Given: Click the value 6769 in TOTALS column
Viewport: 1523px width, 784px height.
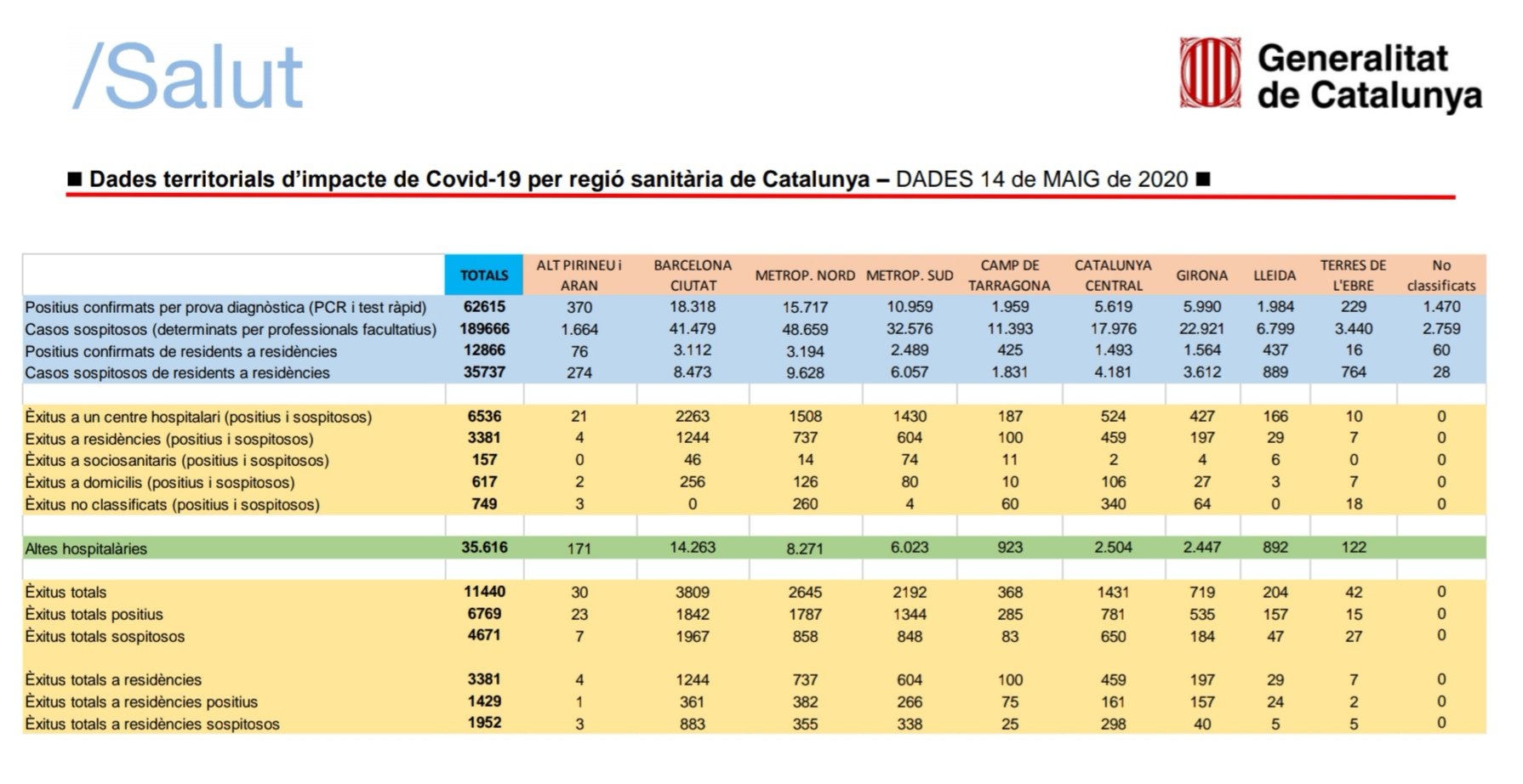Looking at the screenshot, I should [484, 613].
